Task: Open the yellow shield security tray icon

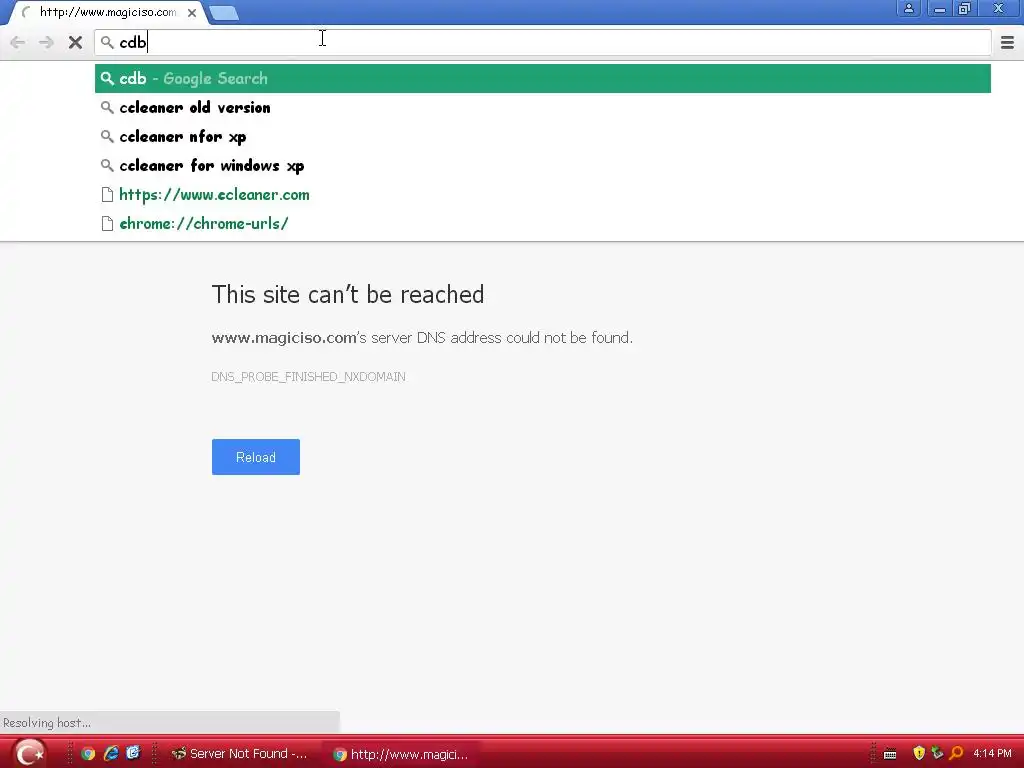Action: pos(919,754)
